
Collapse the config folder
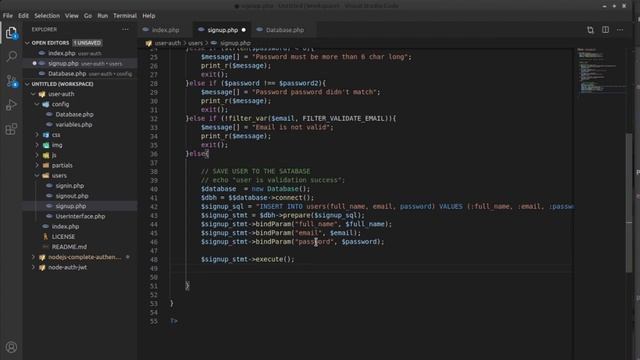[37, 104]
